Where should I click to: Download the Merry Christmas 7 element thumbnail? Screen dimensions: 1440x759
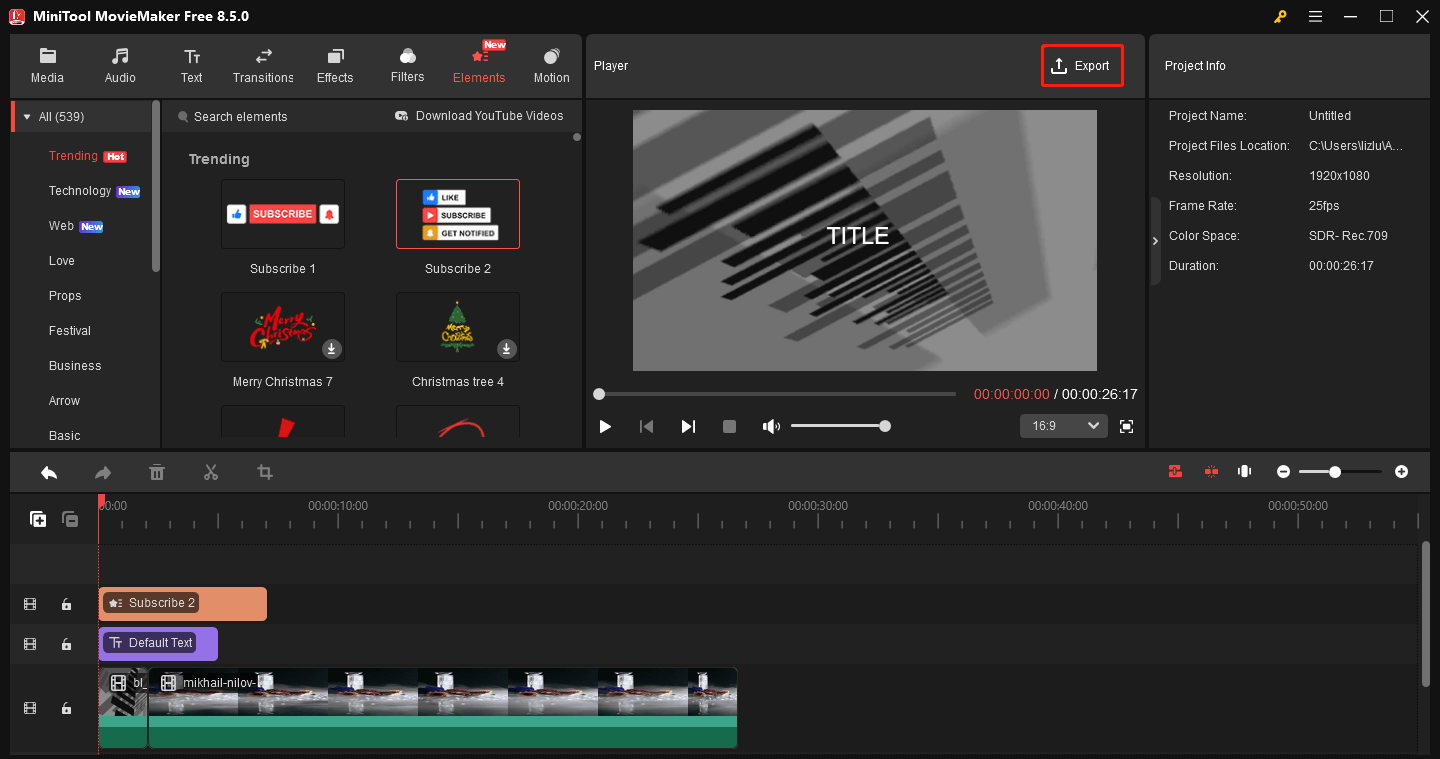(331, 349)
